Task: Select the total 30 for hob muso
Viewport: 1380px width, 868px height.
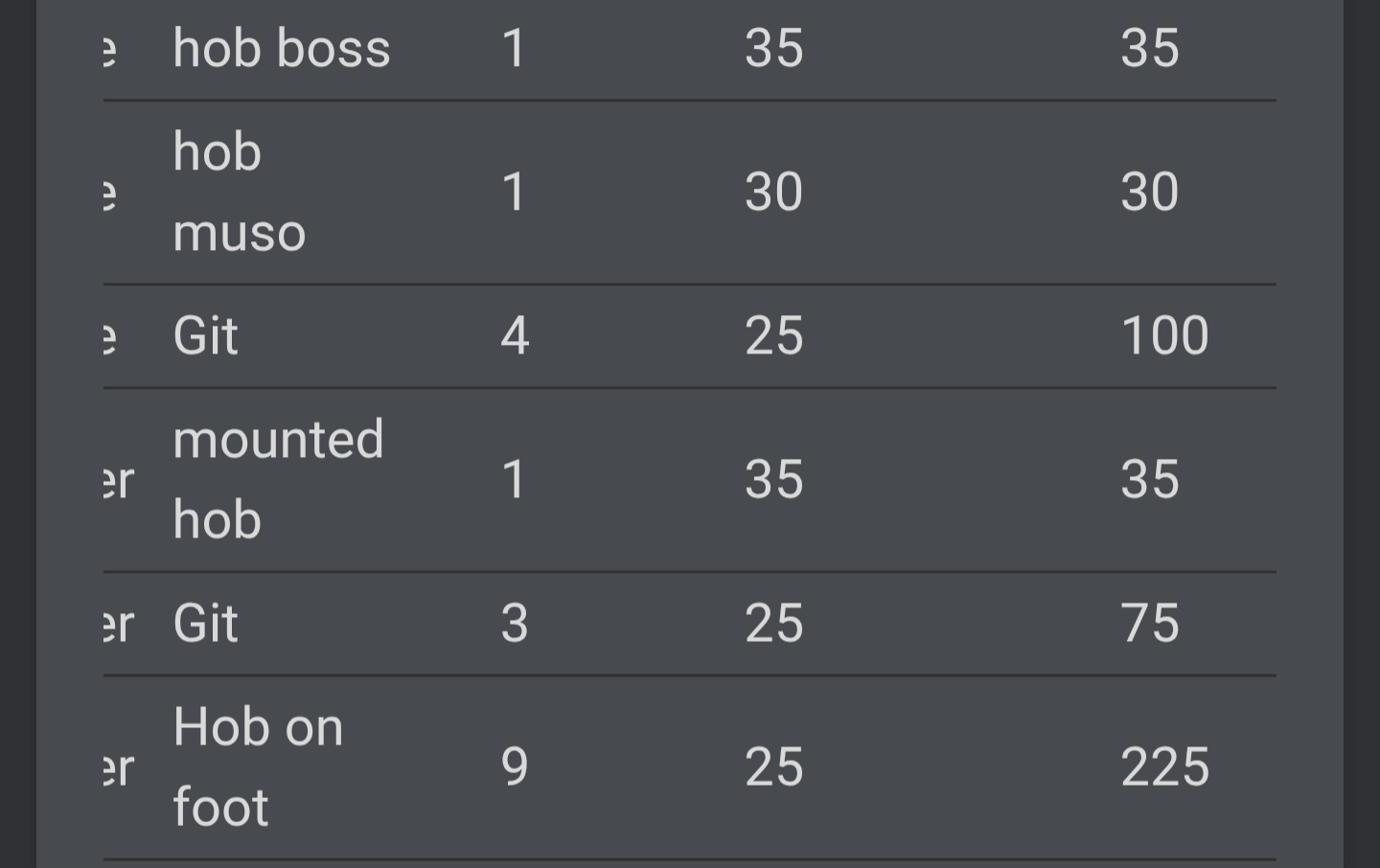Action: click(x=1149, y=192)
